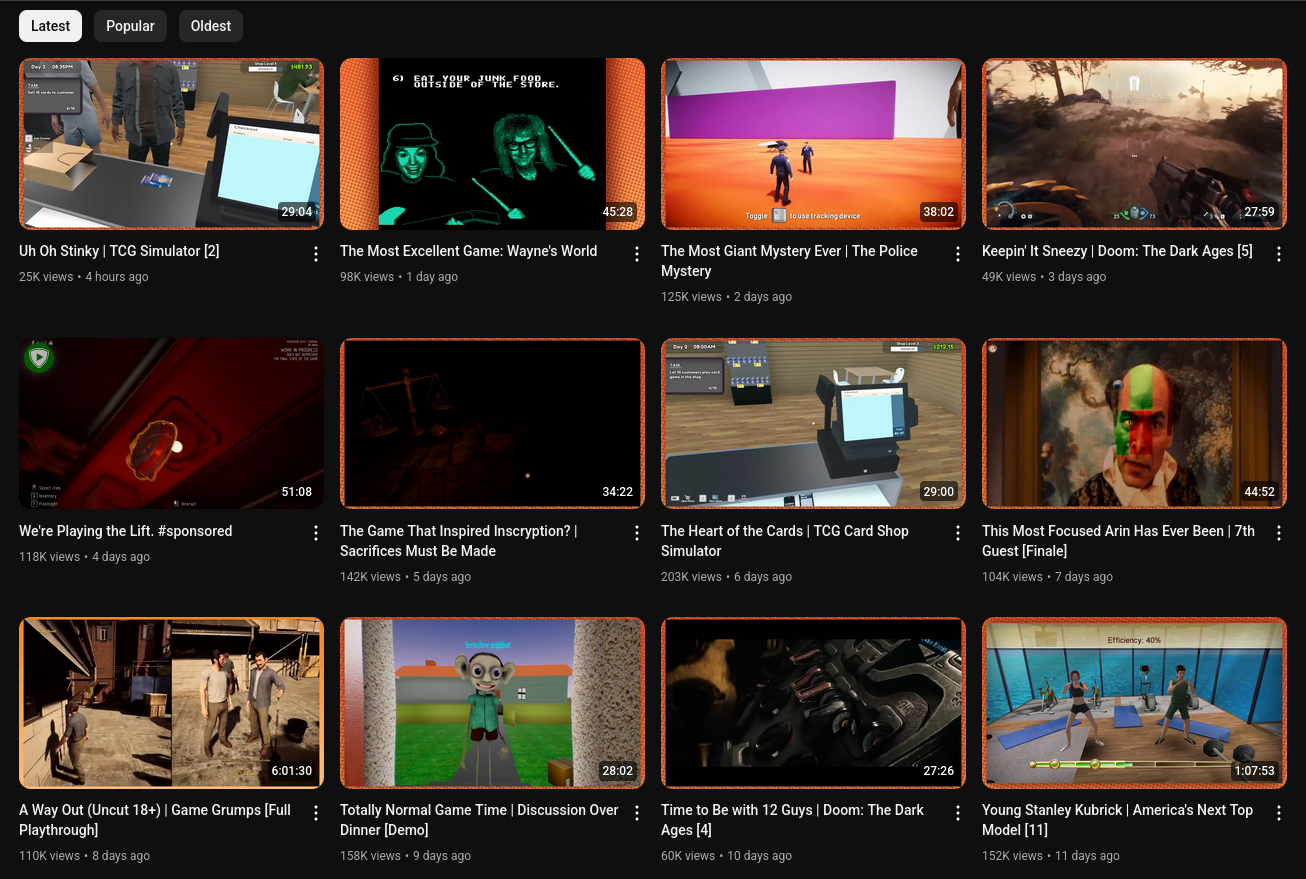The image size is (1306, 879).
Task: Play the dark scales thumbnail, 34:22
Action: coord(492,423)
